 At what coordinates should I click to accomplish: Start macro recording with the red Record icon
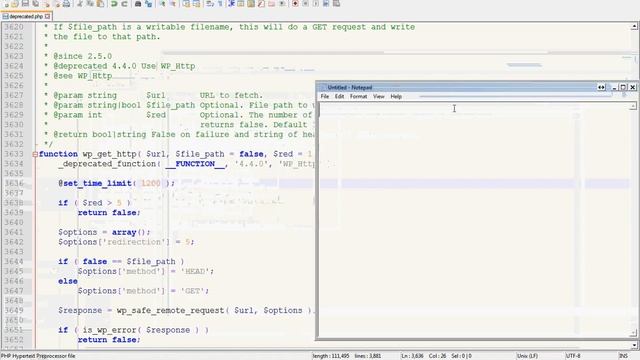pyautogui.click(x=295, y=4)
